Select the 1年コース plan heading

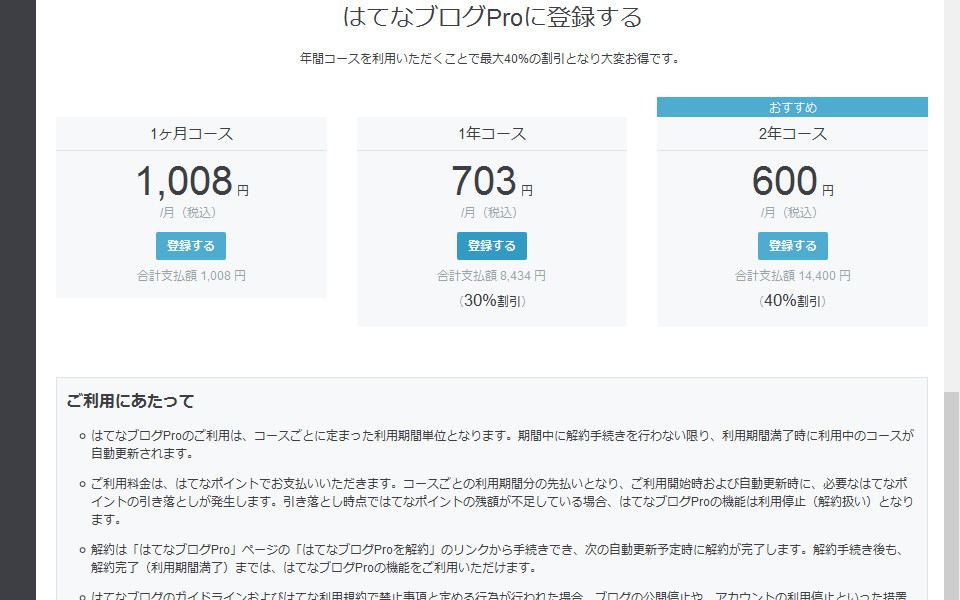[492, 133]
